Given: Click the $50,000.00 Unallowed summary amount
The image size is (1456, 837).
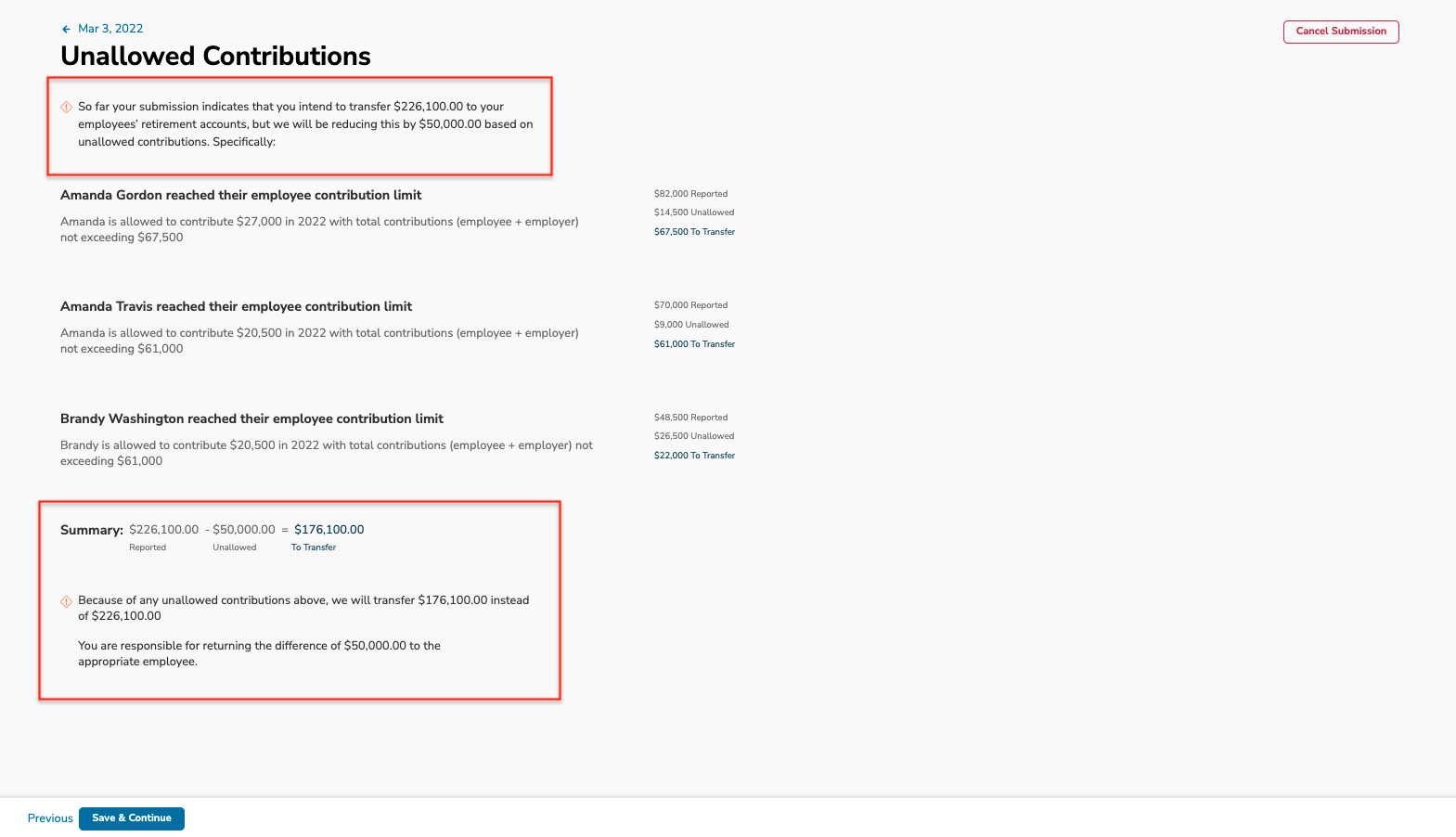Looking at the screenshot, I should (x=244, y=530).
